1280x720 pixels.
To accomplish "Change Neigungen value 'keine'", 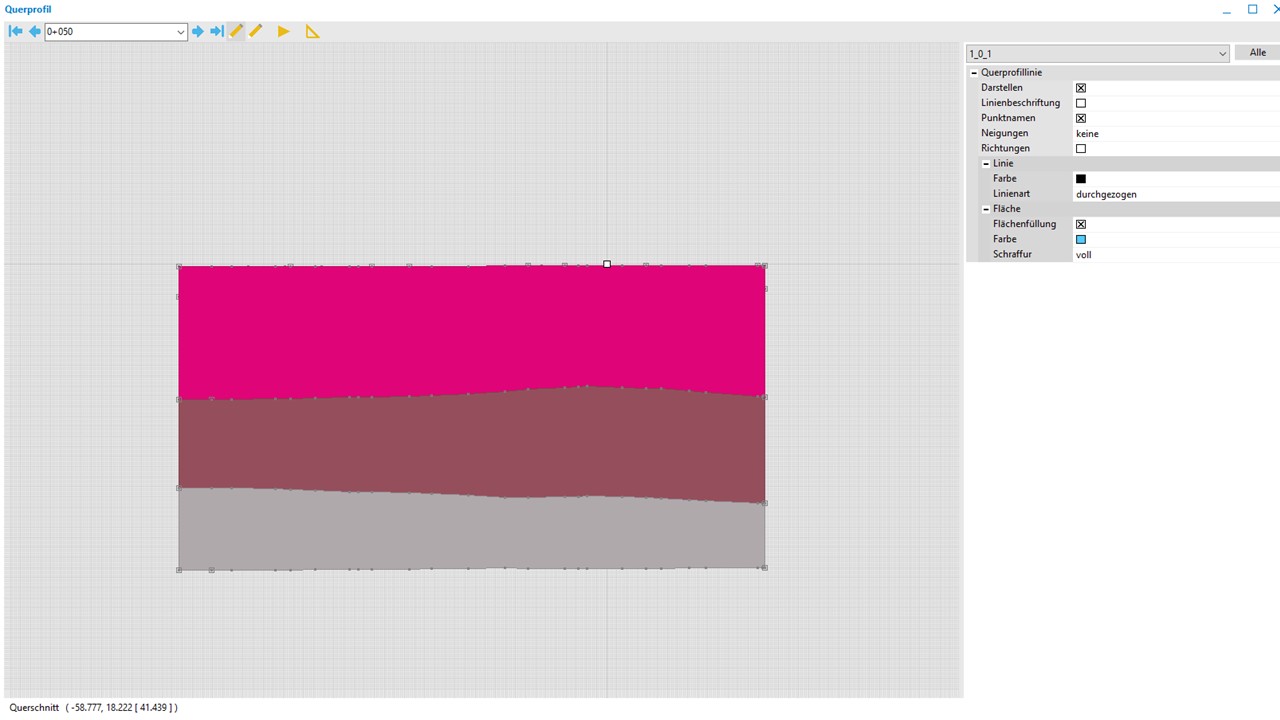I will tap(1176, 133).
